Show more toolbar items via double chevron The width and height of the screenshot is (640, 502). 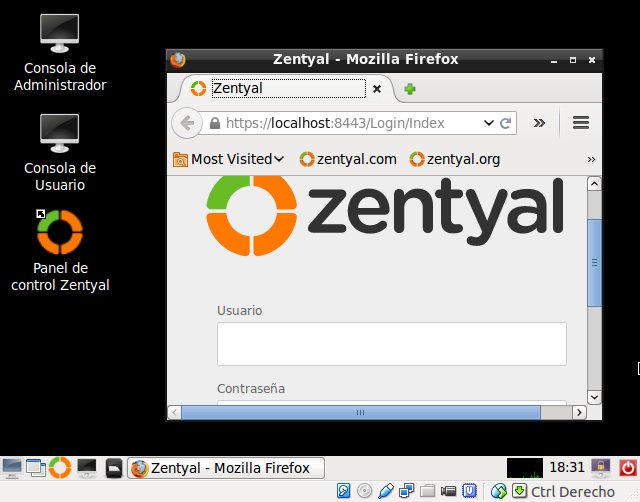(x=539, y=123)
